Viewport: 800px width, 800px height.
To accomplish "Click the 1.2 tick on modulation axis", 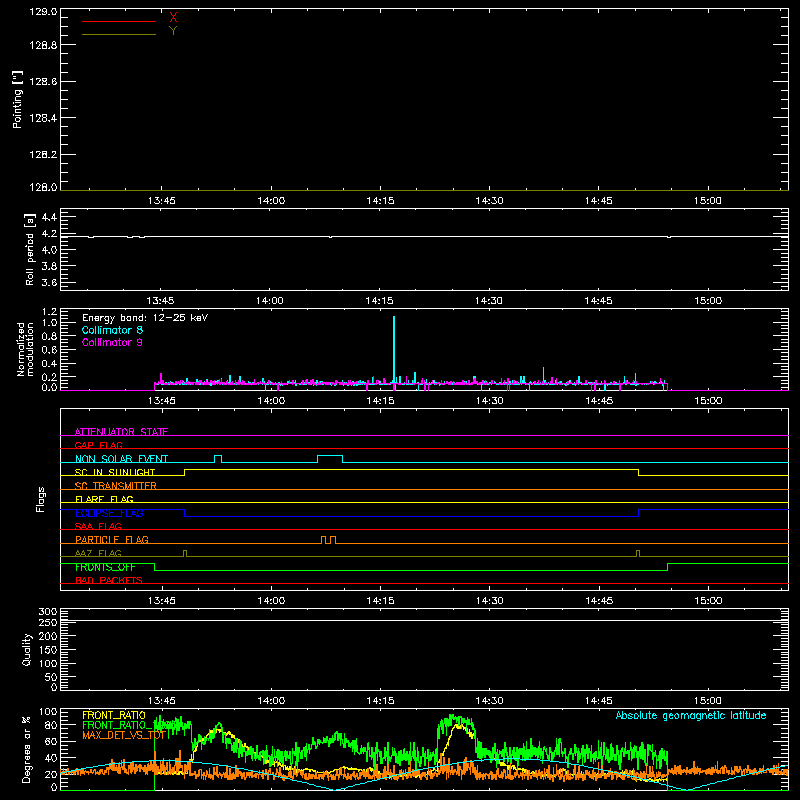I will pyautogui.click(x=49, y=312).
